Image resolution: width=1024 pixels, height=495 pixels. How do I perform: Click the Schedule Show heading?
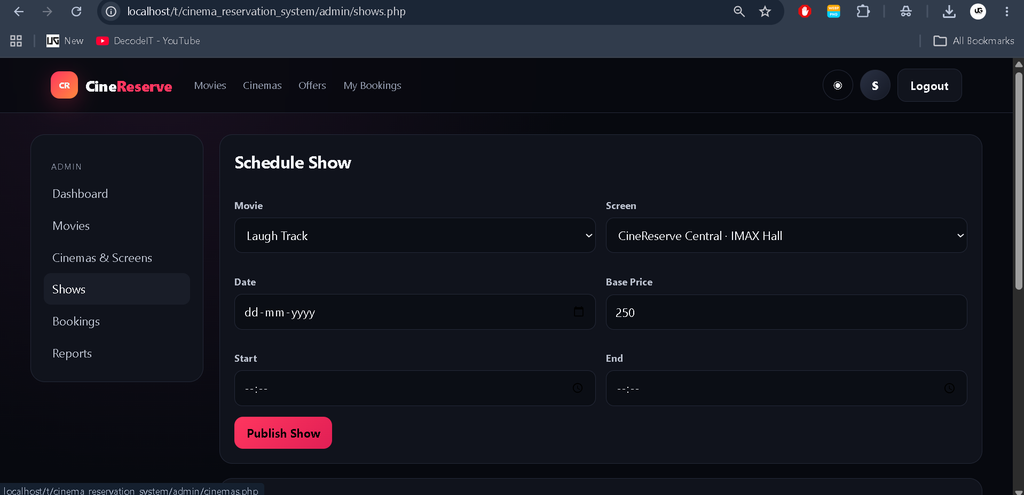[x=293, y=163]
